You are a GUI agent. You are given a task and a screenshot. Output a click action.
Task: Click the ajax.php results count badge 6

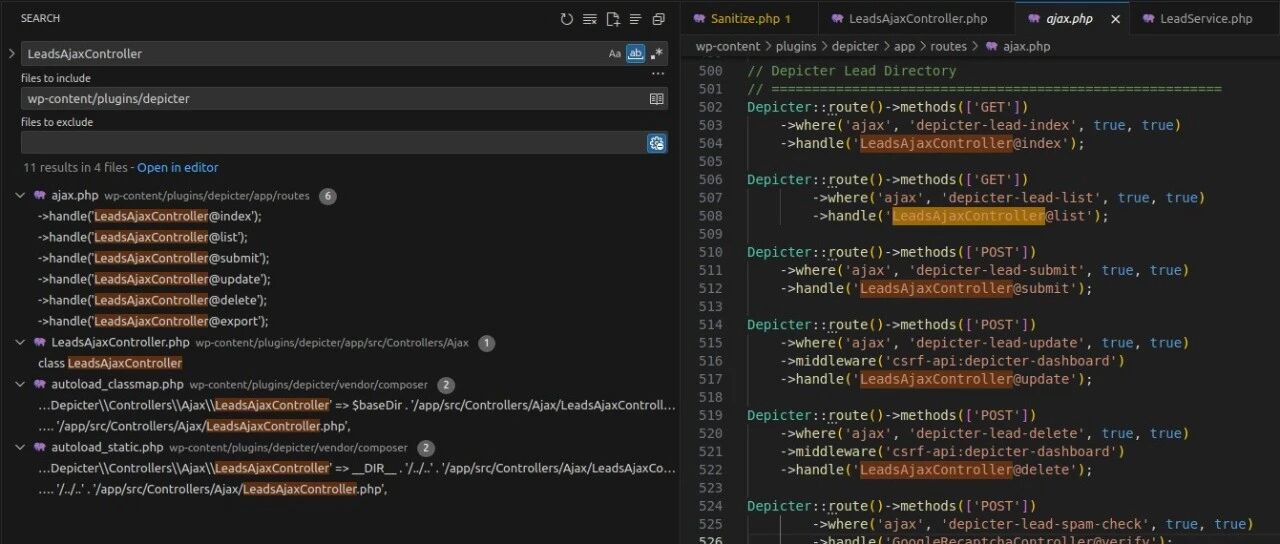(x=328, y=196)
